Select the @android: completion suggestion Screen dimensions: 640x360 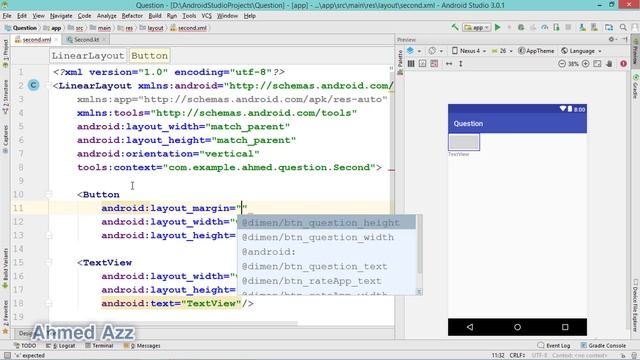pos(327,252)
